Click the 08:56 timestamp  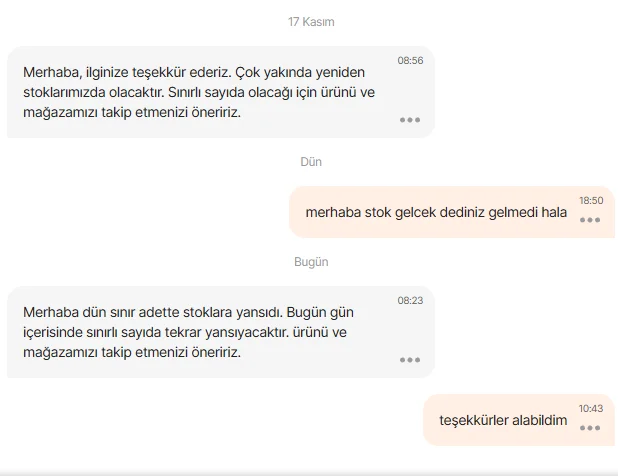410,61
